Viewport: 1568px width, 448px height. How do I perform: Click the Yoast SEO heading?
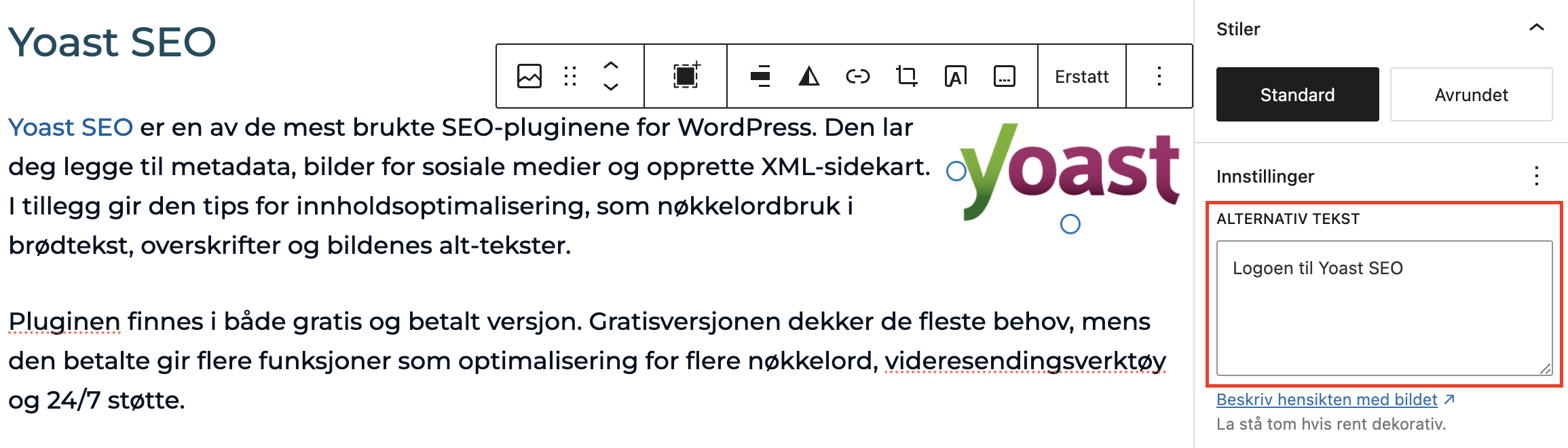pyautogui.click(x=112, y=42)
